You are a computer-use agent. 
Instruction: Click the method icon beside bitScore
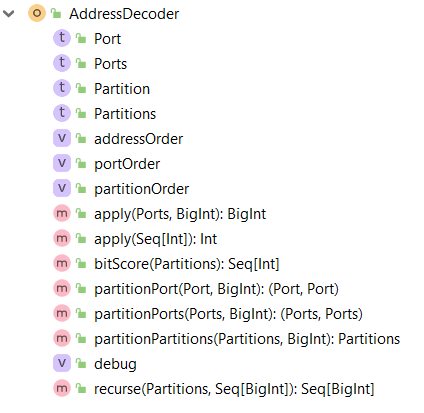coord(62,263)
